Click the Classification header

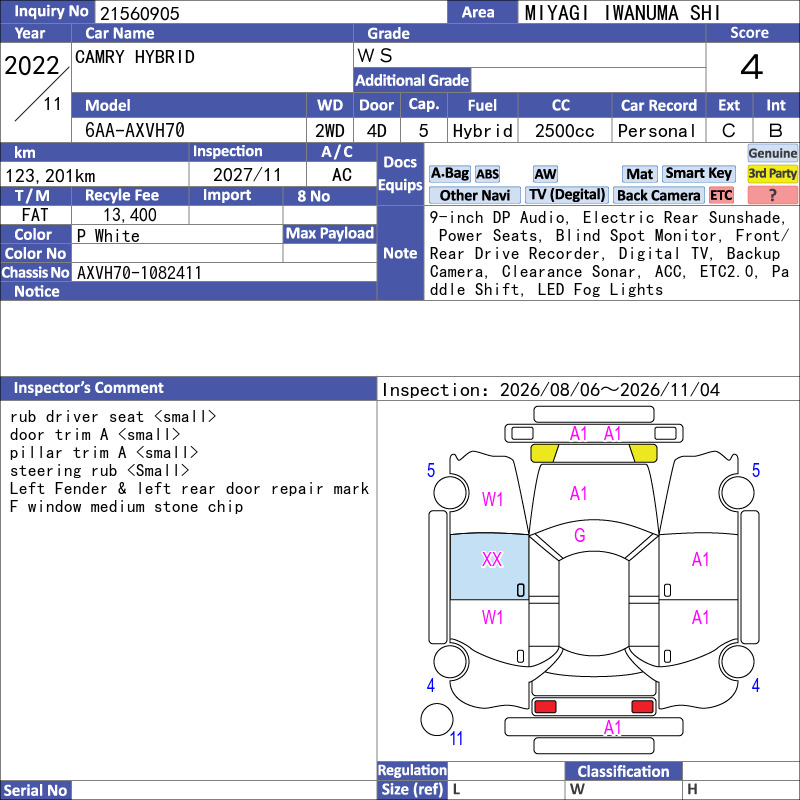click(x=623, y=771)
